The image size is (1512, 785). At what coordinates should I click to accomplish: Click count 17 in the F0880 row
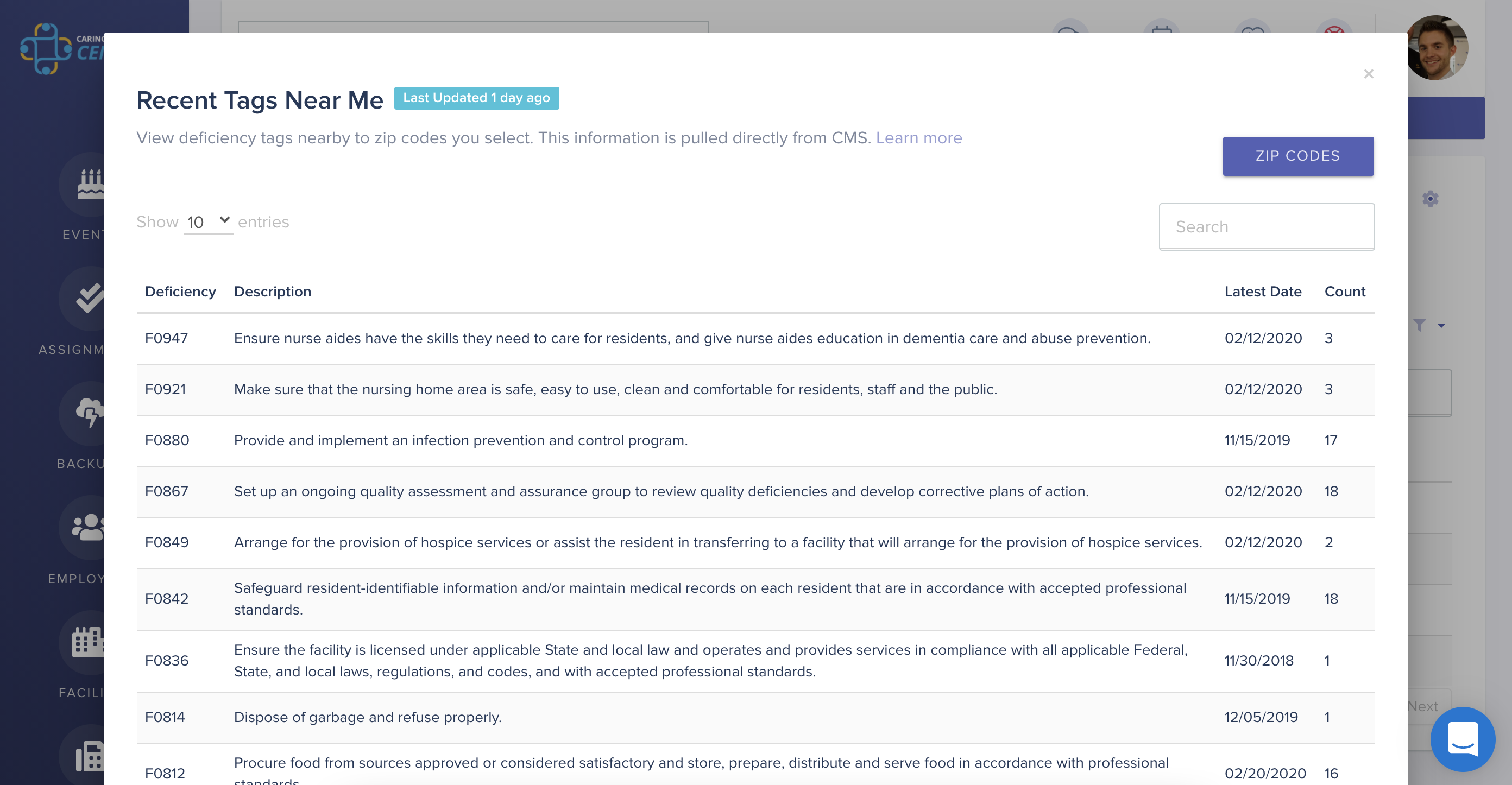(x=1331, y=441)
